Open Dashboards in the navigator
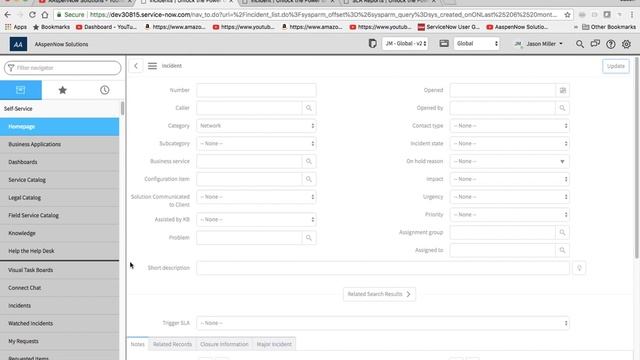This screenshot has height=360, width=640. tap(60, 162)
